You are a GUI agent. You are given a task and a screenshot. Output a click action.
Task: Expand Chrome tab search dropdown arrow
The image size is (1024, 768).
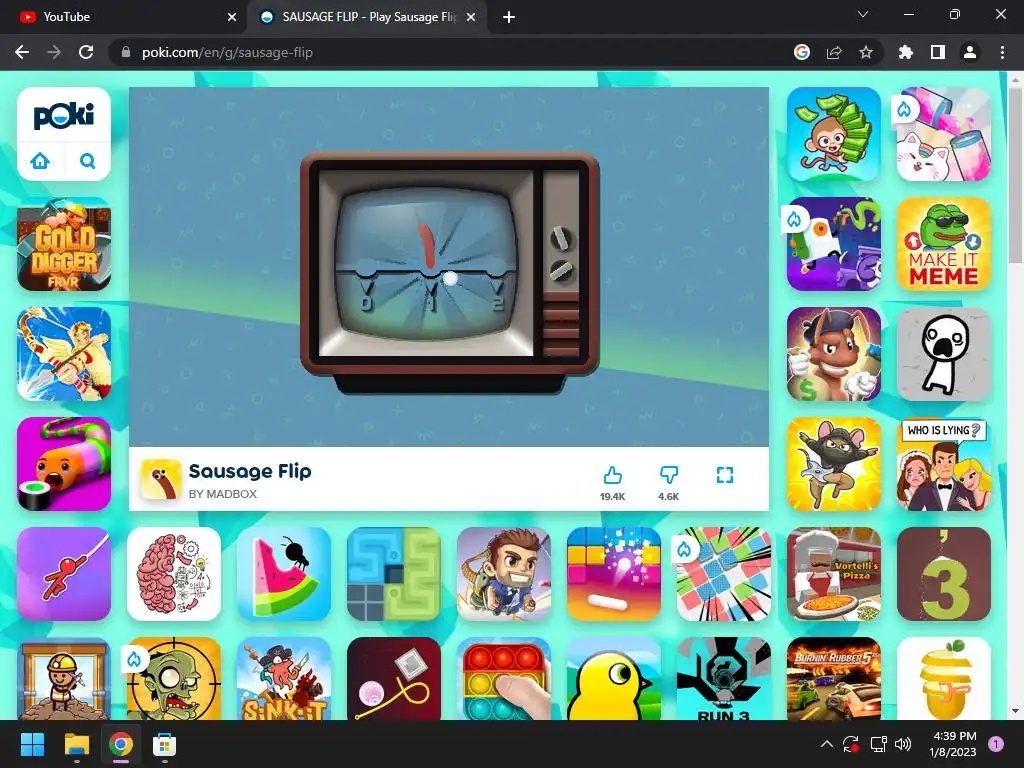click(863, 14)
